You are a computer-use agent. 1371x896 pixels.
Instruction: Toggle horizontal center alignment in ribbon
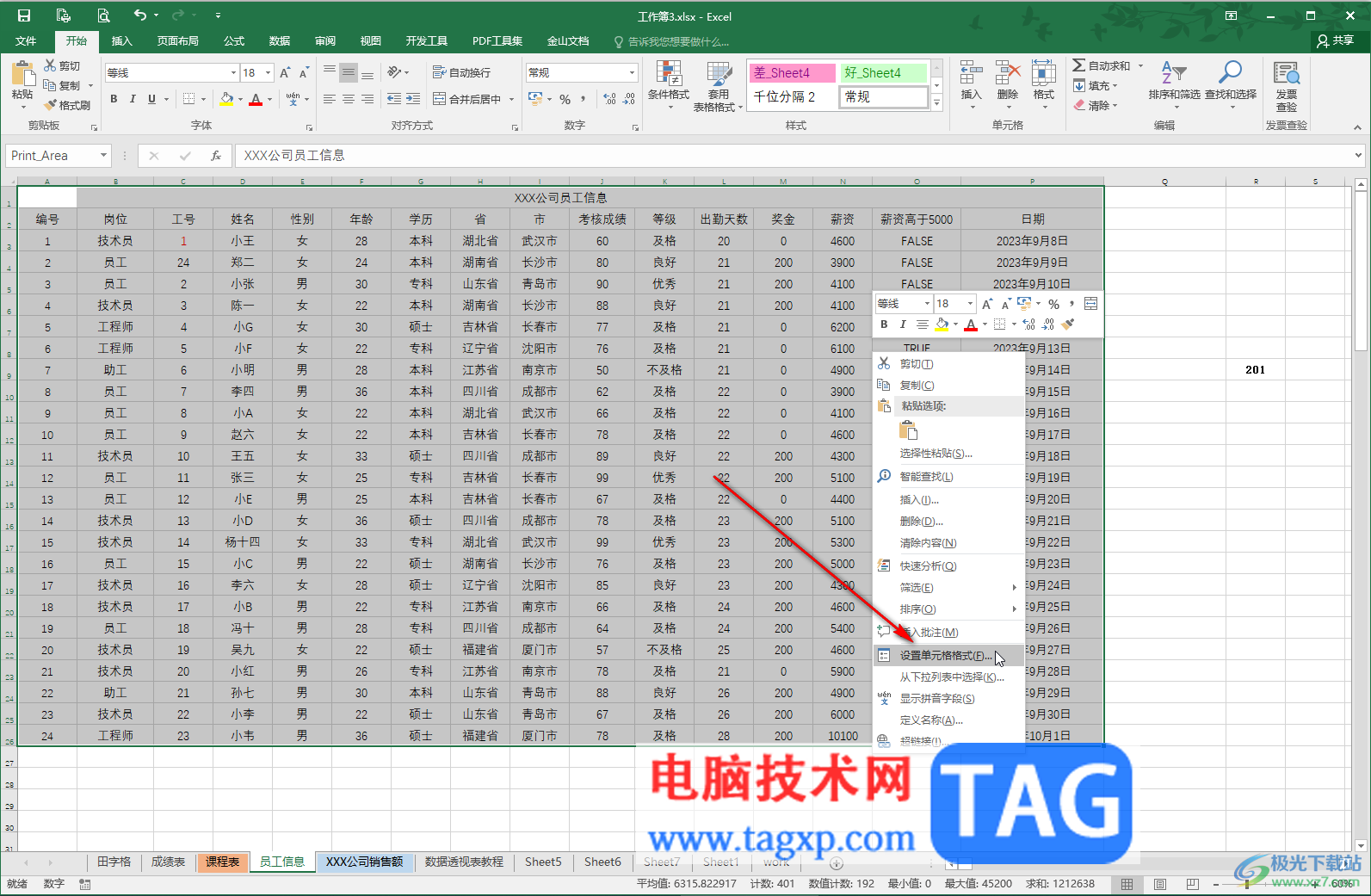coord(348,99)
